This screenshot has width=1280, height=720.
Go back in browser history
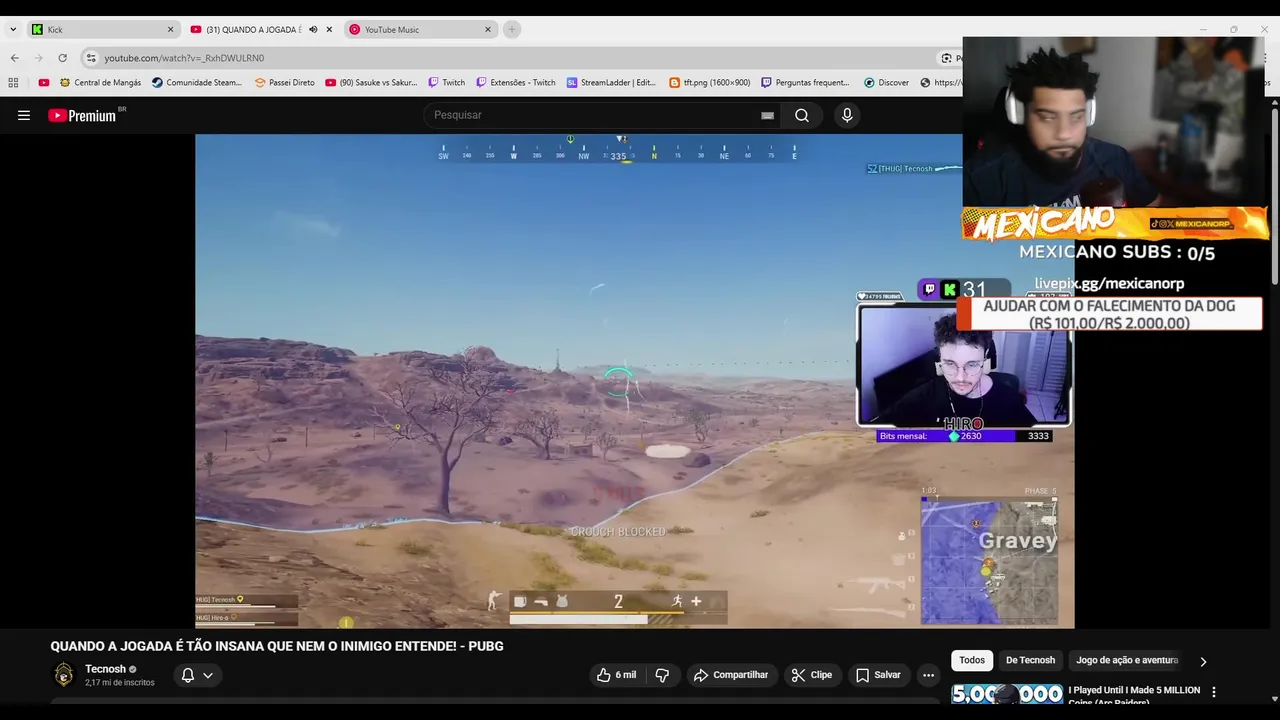point(14,58)
